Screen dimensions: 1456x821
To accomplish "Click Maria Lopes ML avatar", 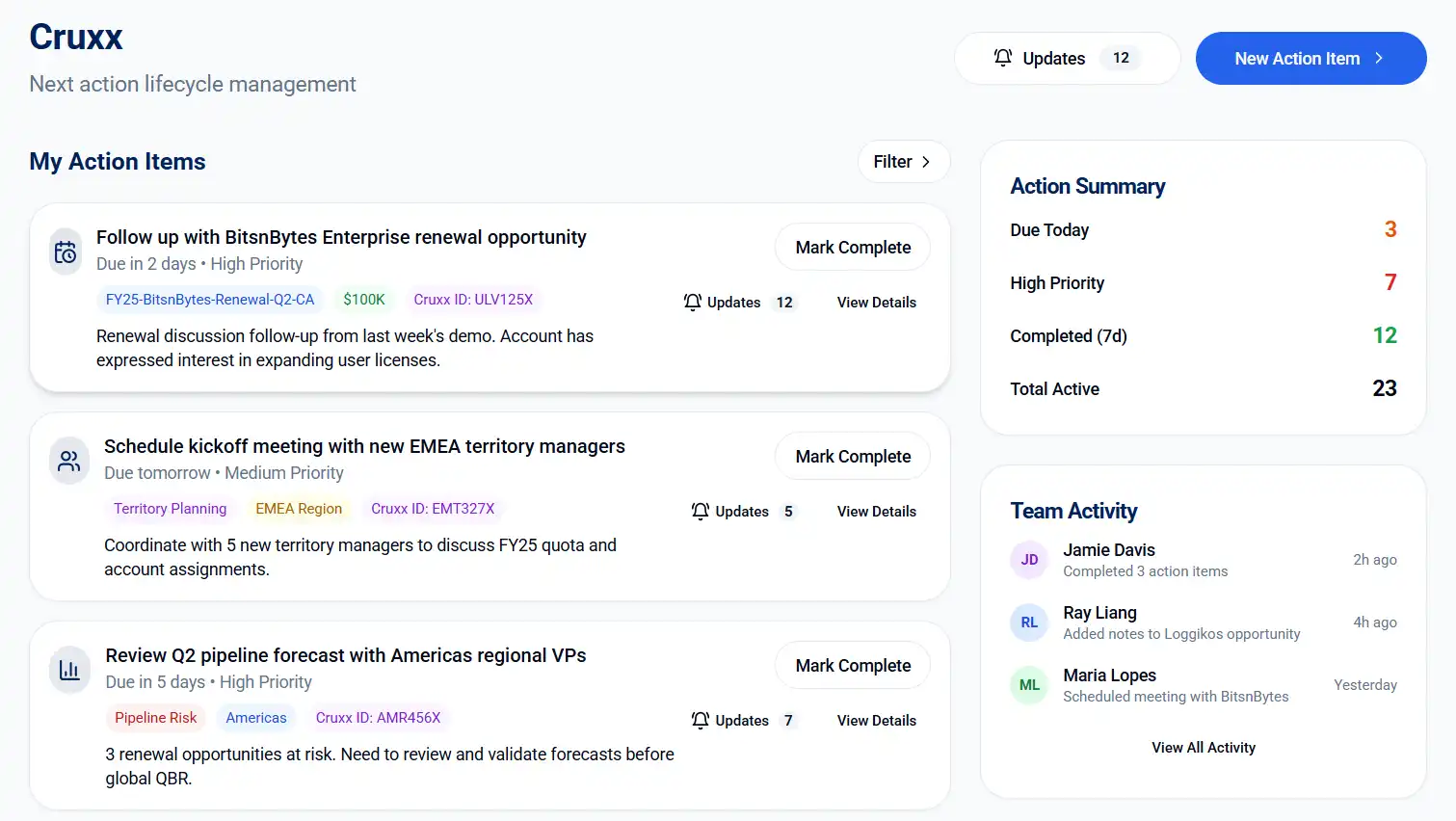I will point(1029,685).
